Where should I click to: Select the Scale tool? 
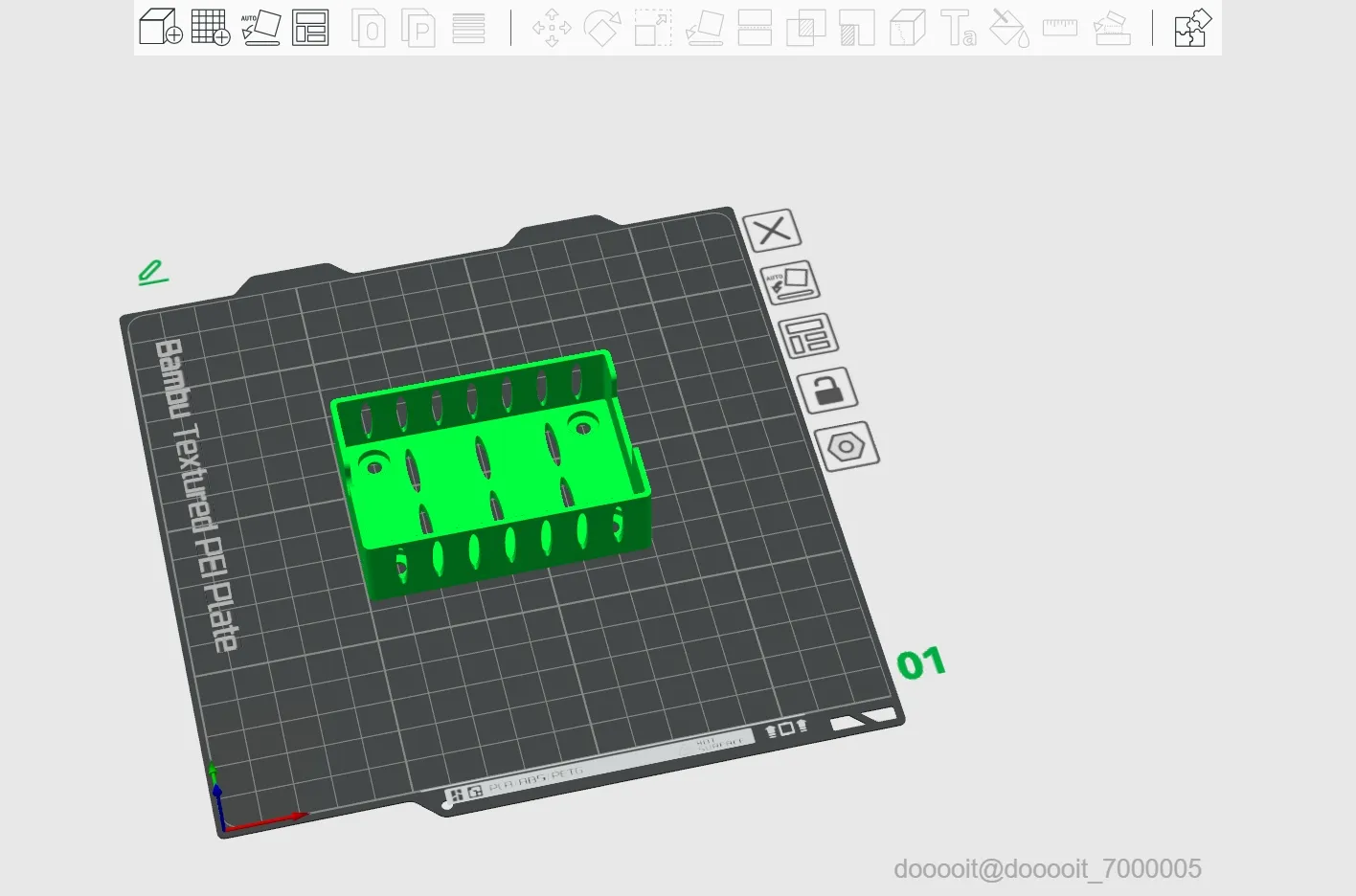point(653,28)
